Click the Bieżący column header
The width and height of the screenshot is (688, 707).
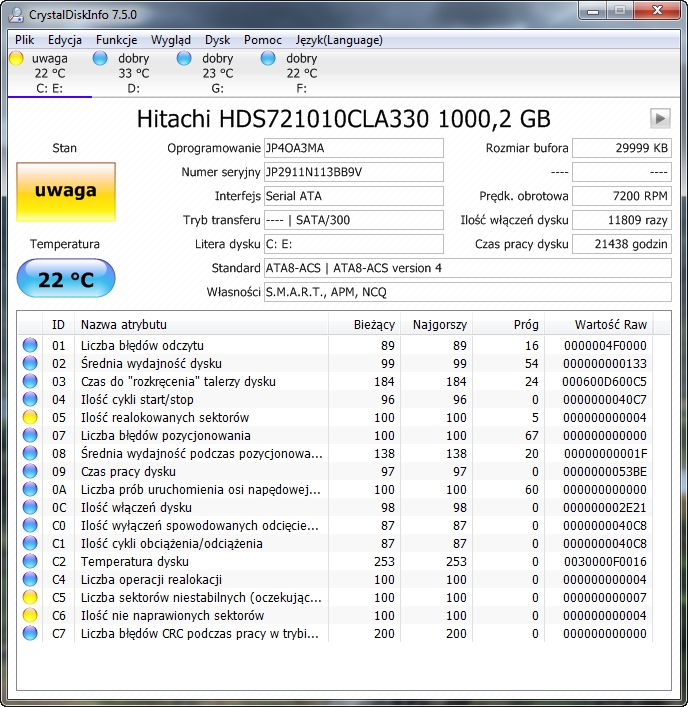pyautogui.click(x=364, y=325)
